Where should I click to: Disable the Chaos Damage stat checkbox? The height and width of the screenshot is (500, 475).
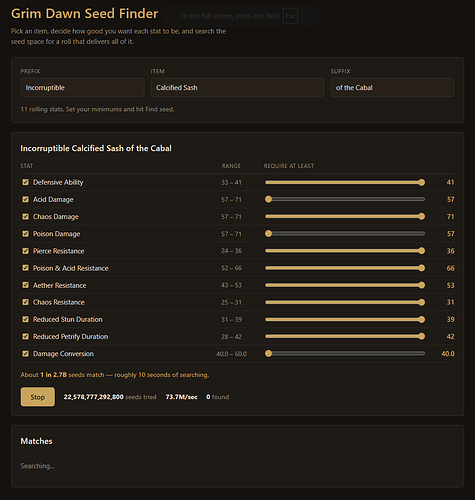point(25,216)
